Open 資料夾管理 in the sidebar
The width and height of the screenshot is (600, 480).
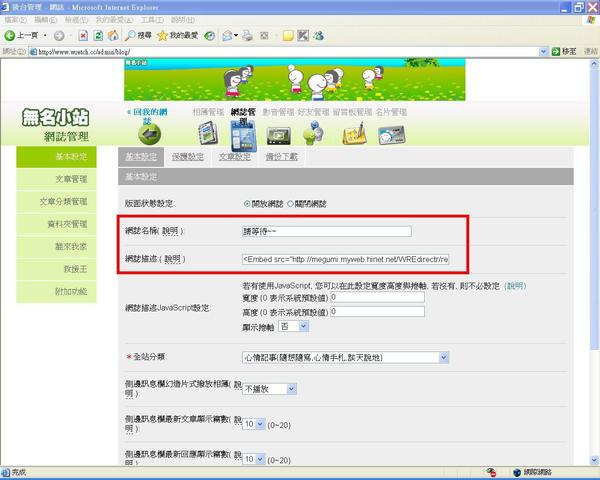click(56, 224)
